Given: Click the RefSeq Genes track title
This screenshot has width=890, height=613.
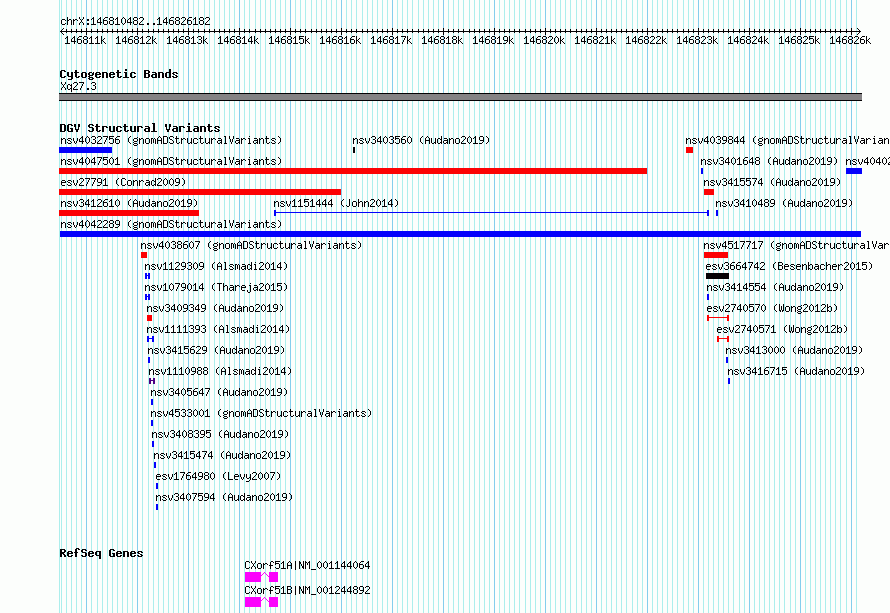Looking at the screenshot, I should coord(101,553).
